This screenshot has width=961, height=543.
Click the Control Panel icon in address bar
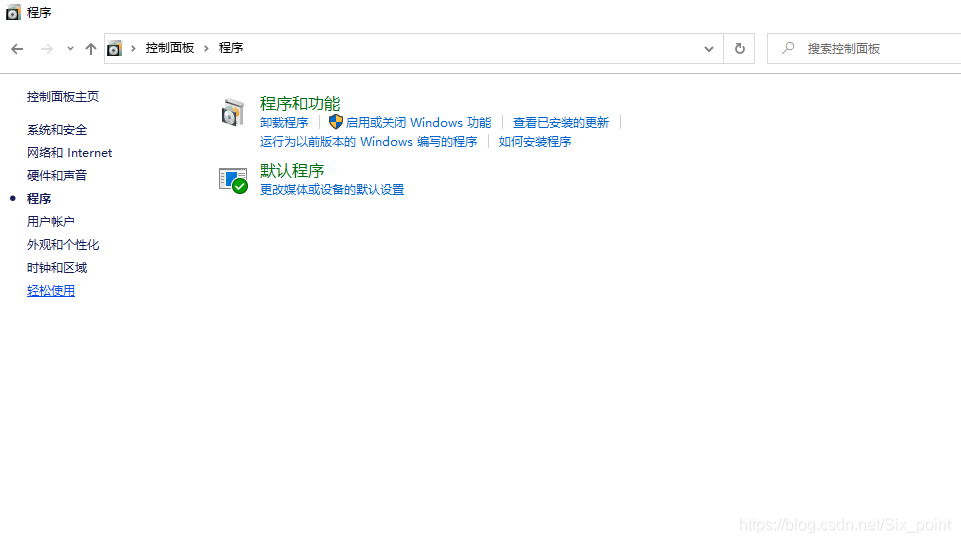[115, 48]
